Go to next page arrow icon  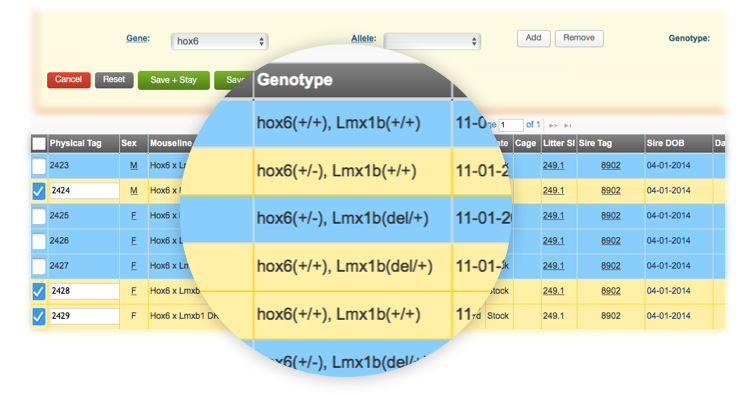553,125
